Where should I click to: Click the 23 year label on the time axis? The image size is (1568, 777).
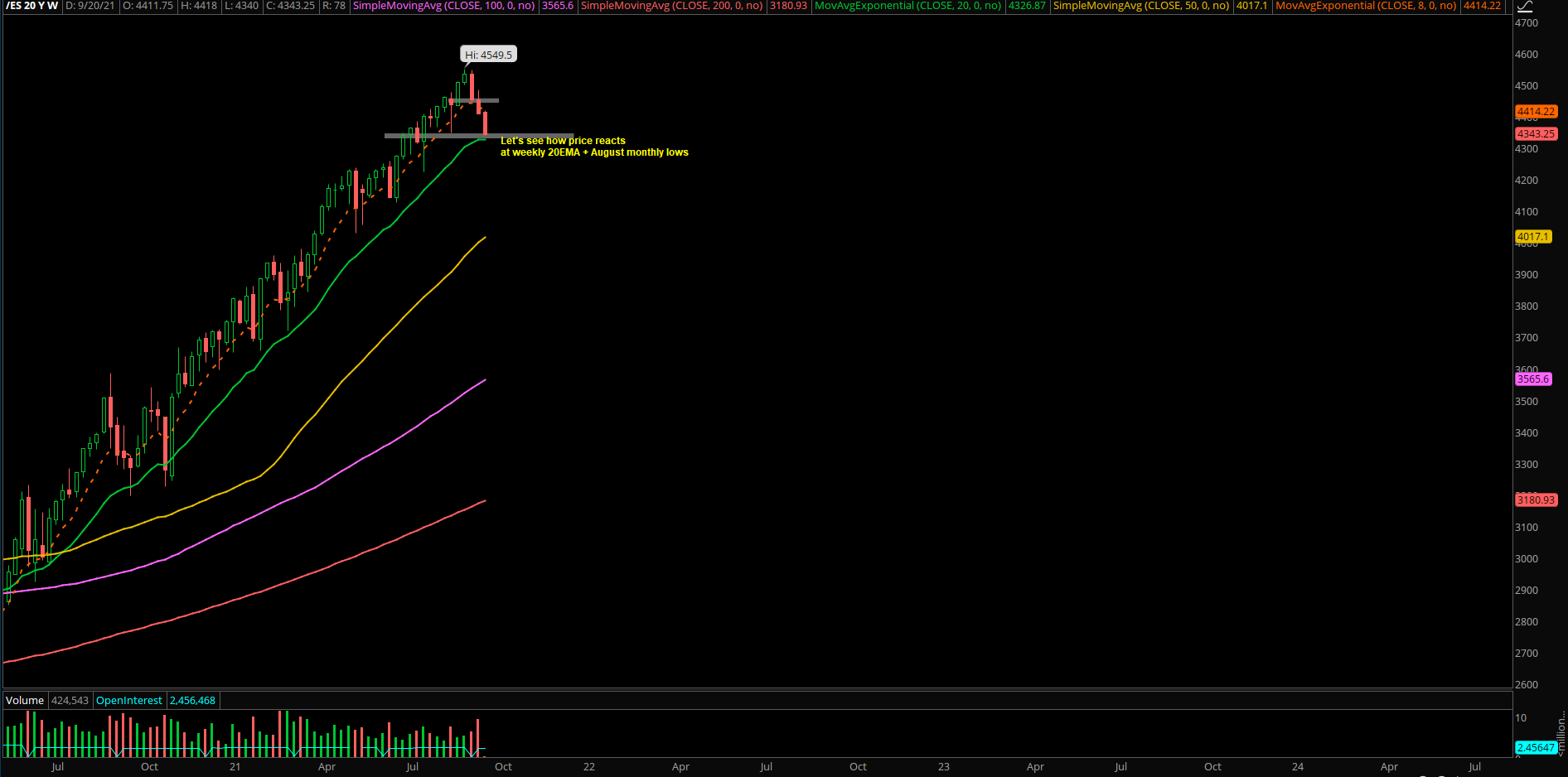pyautogui.click(x=944, y=767)
